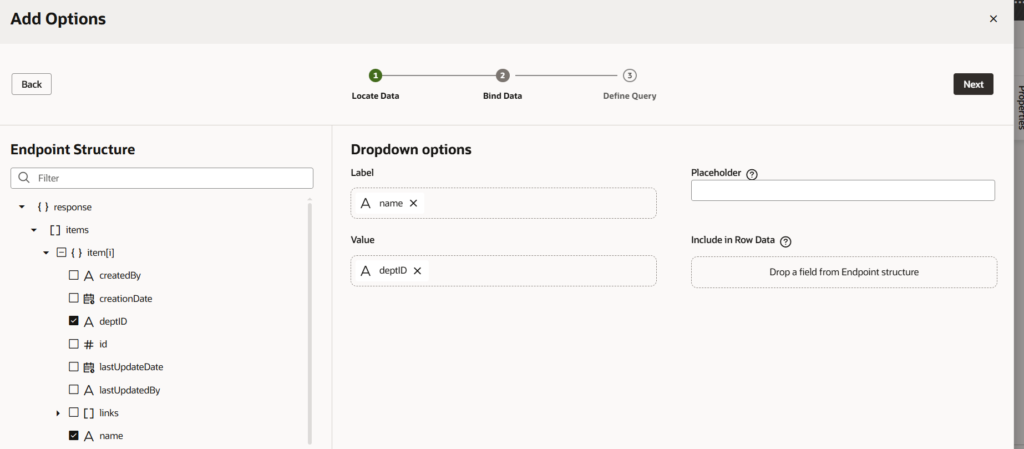
Task: Collapse the response tree node
Action: point(22,207)
